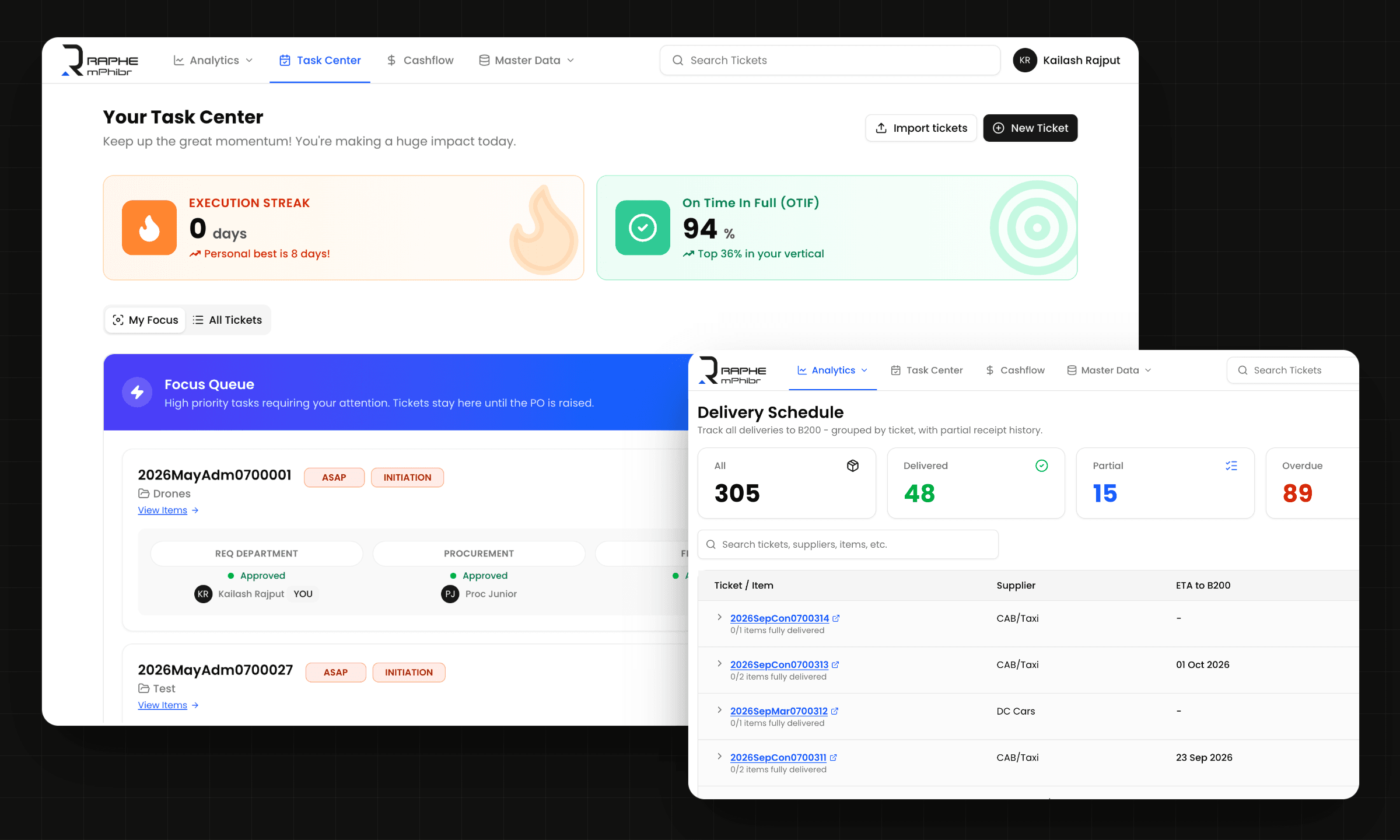Expand row of ticket 2026SepCon0700314
Image resolution: width=1400 pixels, height=840 pixels.
719,617
